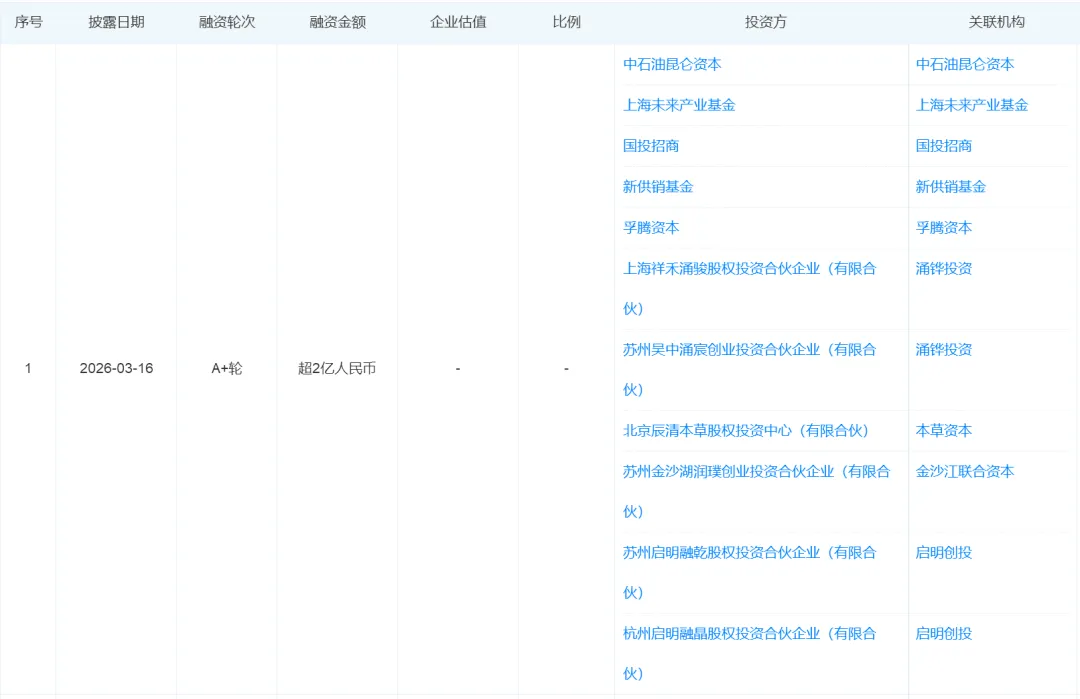Open investor link 国投招商

[651, 145]
